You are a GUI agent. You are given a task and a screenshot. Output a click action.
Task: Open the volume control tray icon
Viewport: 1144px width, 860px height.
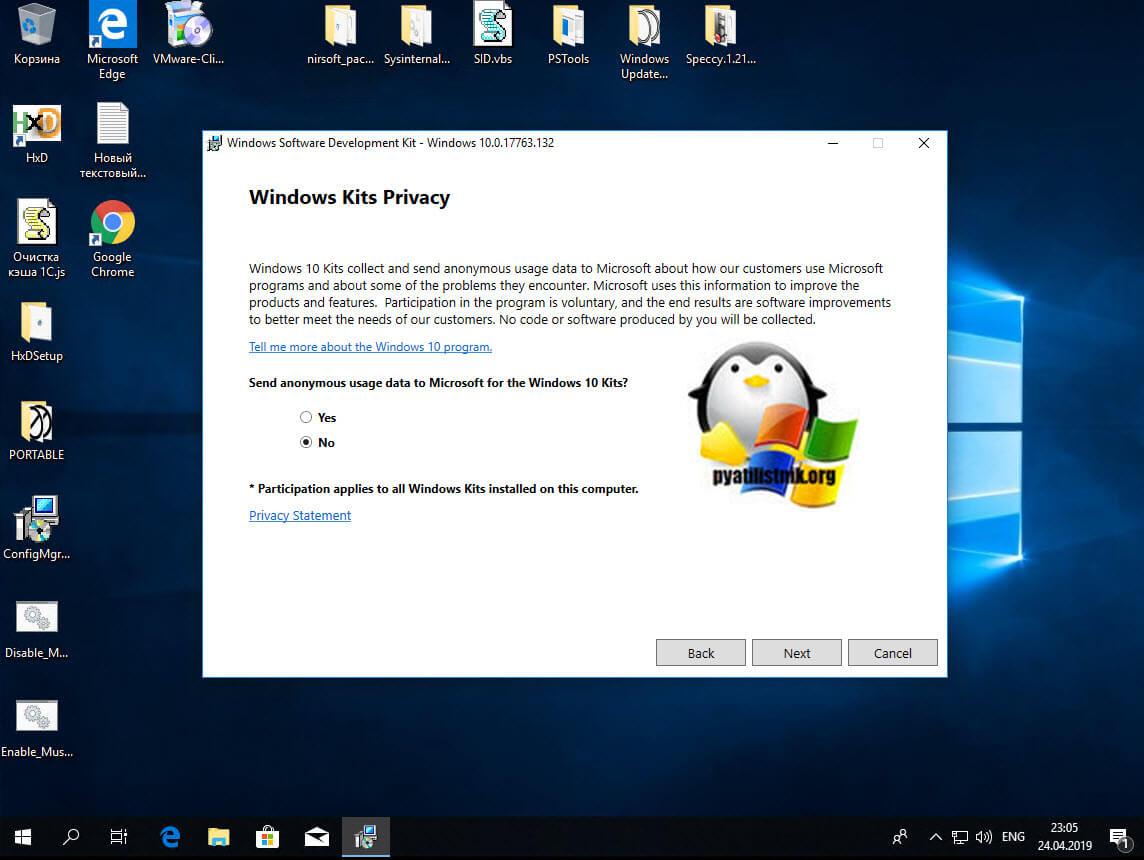tap(983, 837)
